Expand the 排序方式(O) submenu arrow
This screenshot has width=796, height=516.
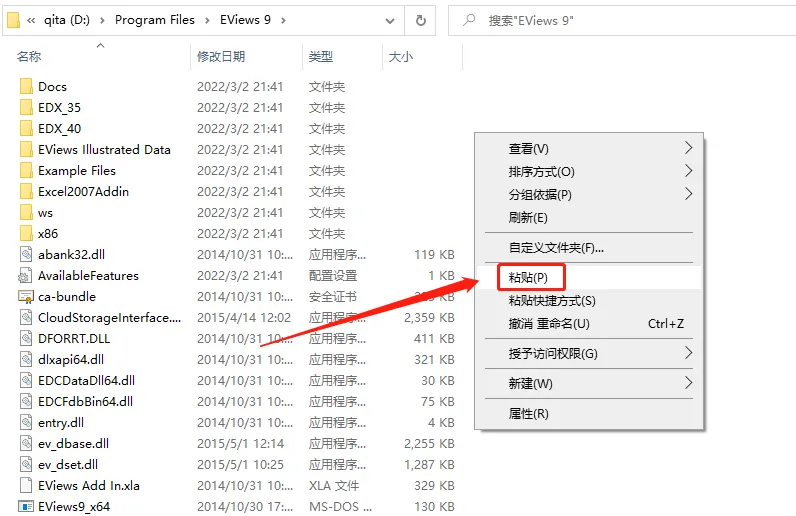688,171
